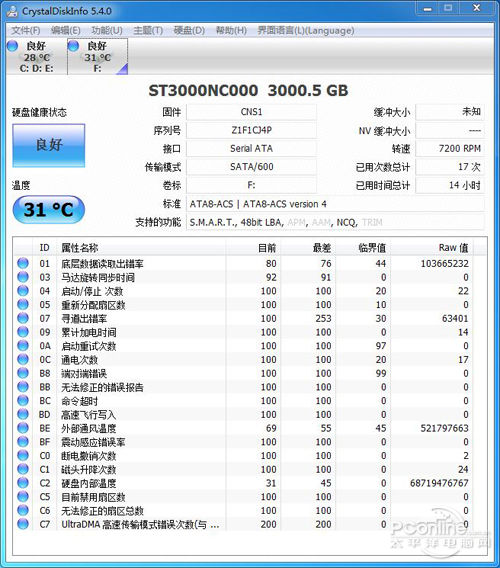Click the 31 °C temperature indicator
This screenshot has width=500, height=568.
[49, 209]
